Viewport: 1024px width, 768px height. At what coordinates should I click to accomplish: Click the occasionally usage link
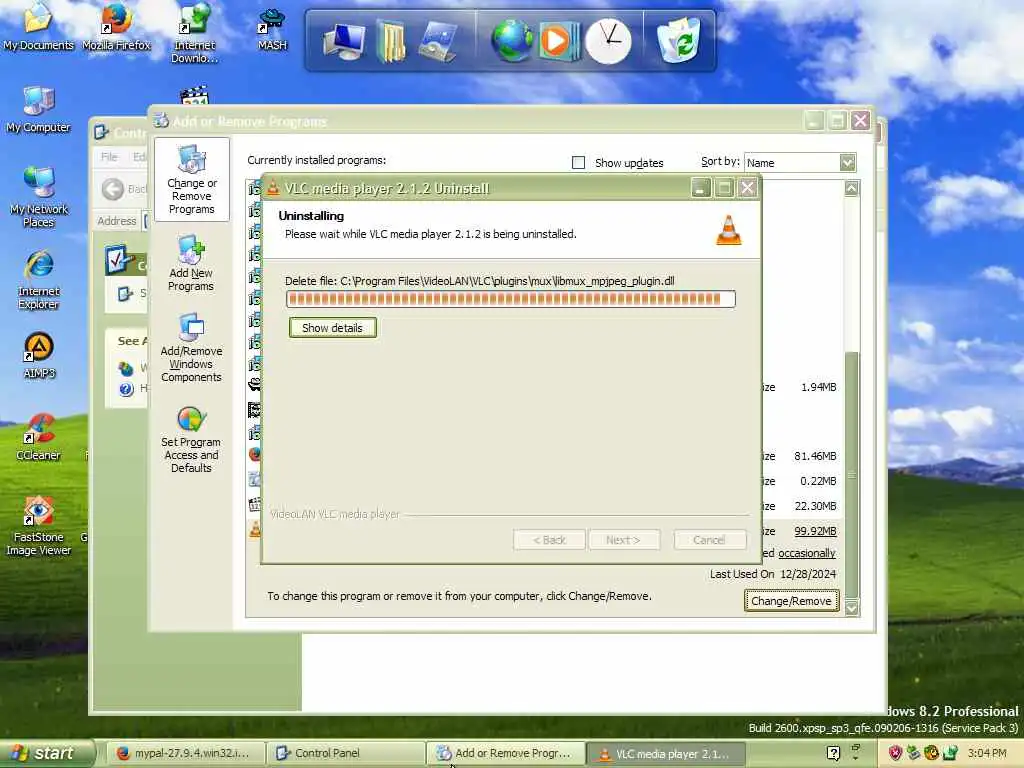(807, 553)
